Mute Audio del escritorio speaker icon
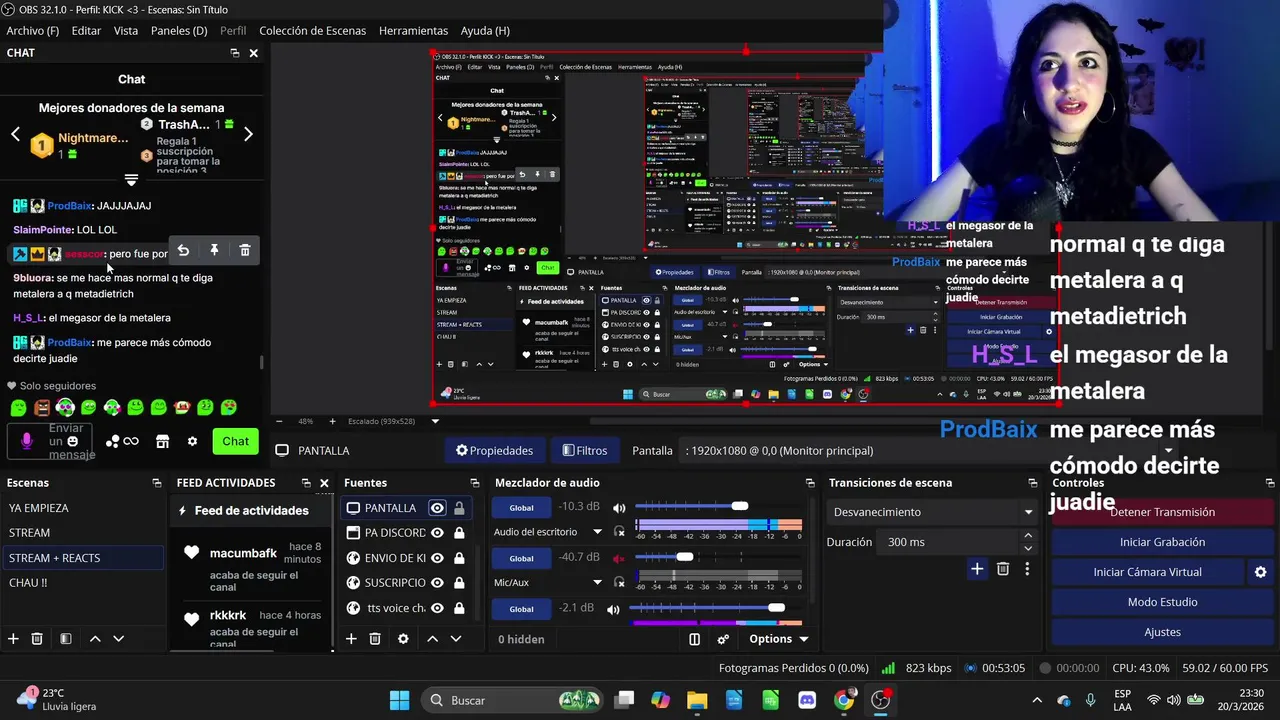This screenshot has width=1280, height=720. (x=619, y=508)
